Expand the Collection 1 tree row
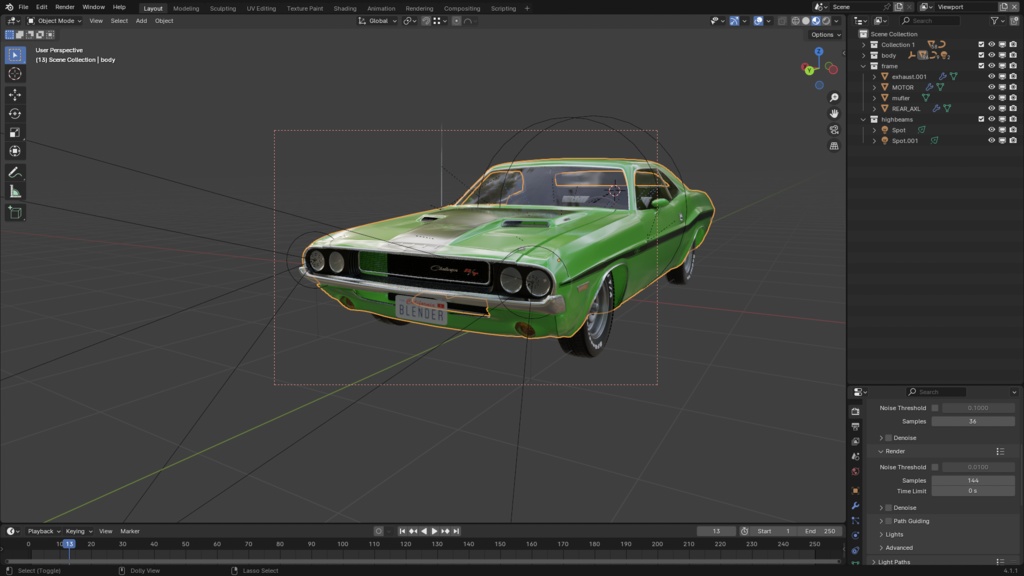This screenshot has height=576, width=1024. click(864, 45)
